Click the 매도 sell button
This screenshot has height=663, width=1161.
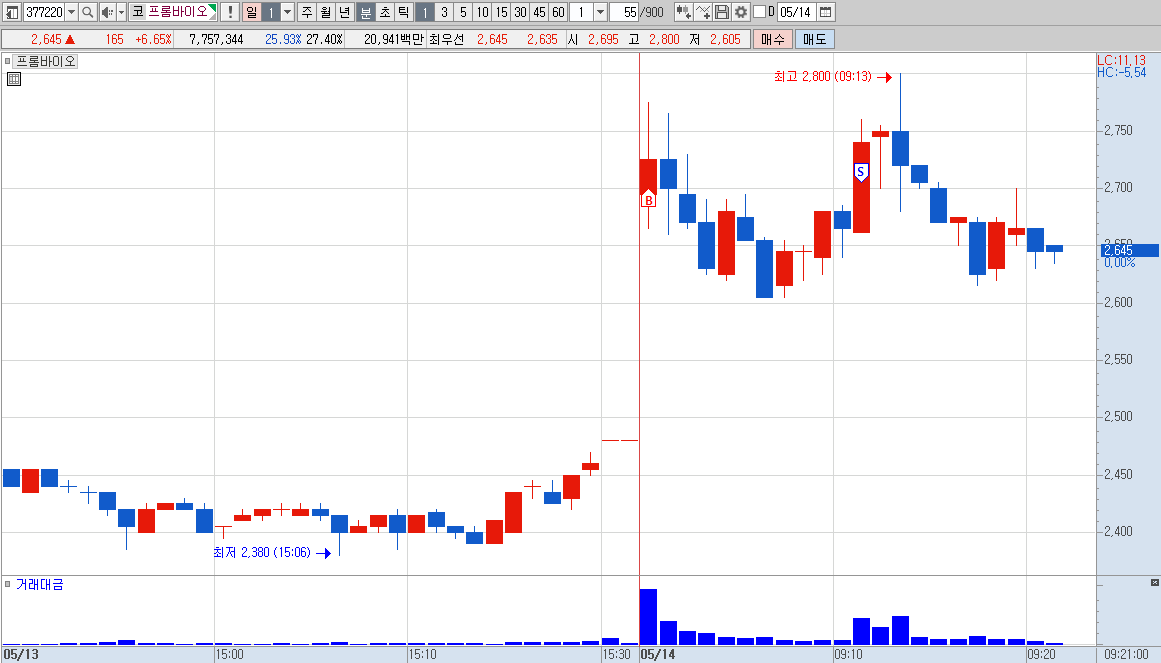pyautogui.click(x=814, y=39)
